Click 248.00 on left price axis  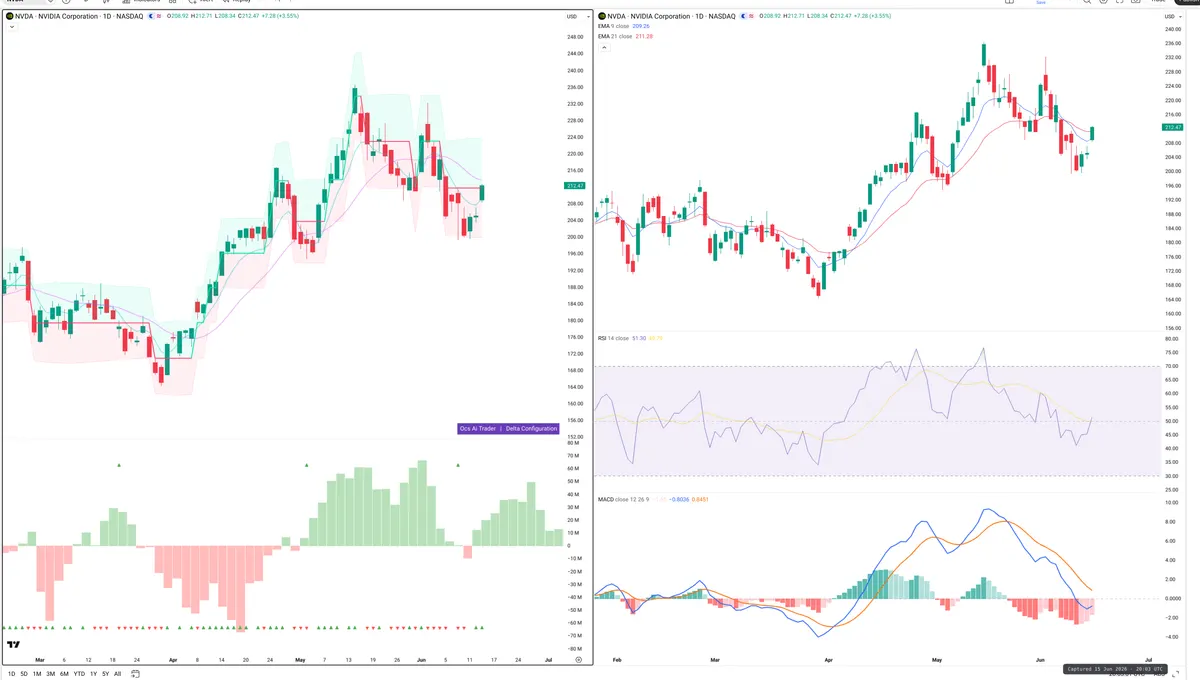click(575, 37)
